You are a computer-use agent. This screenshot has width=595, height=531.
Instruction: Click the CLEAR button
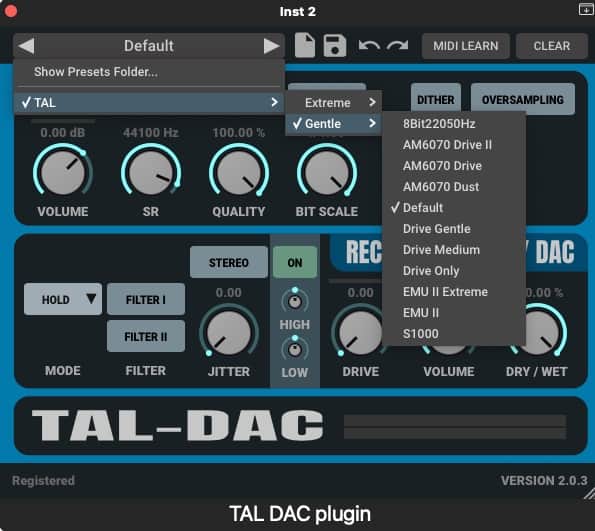[551, 46]
